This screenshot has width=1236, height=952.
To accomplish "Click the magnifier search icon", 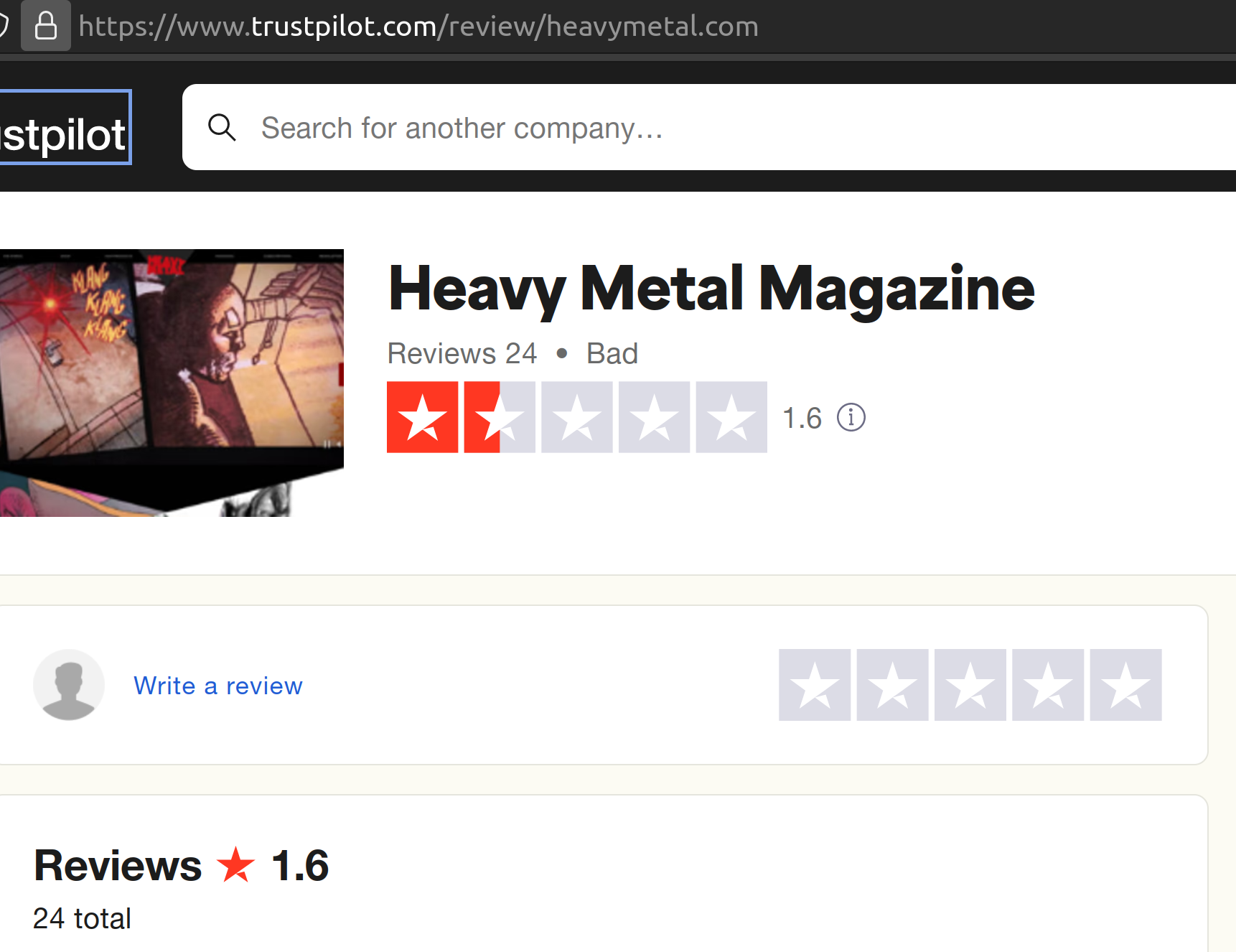I will click(222, 128).
